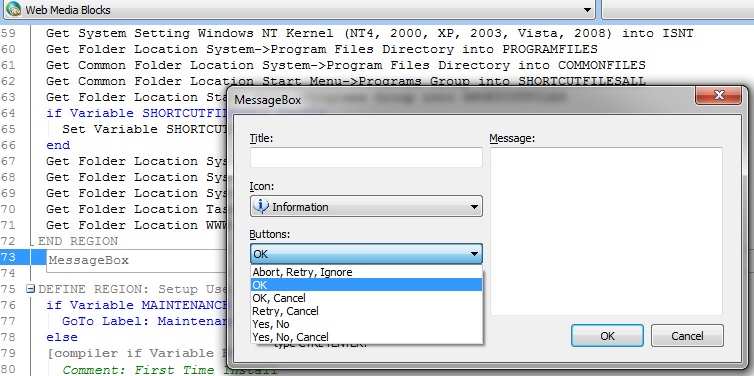Click the Comment: First Time Install line
754x376 pixels.
(x=170, y=370)
